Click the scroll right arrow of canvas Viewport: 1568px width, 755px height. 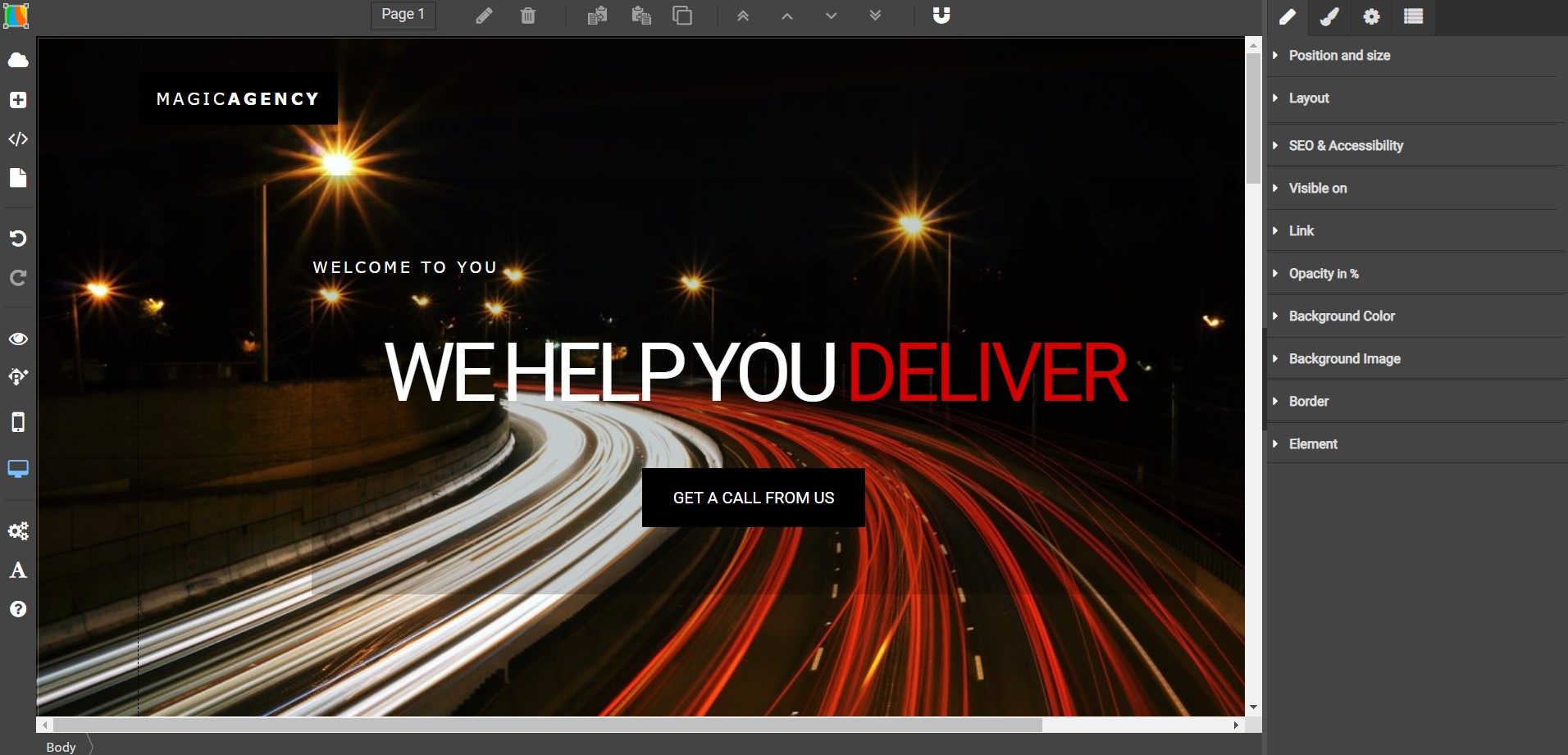tap(1236, 725)
